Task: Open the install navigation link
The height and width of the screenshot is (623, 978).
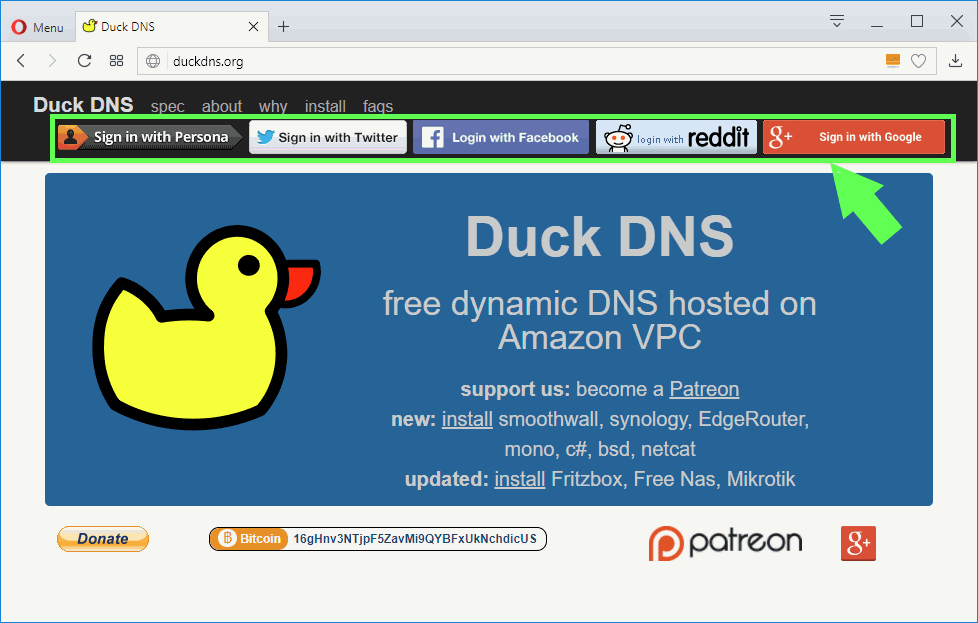Action: coord(325,107)
